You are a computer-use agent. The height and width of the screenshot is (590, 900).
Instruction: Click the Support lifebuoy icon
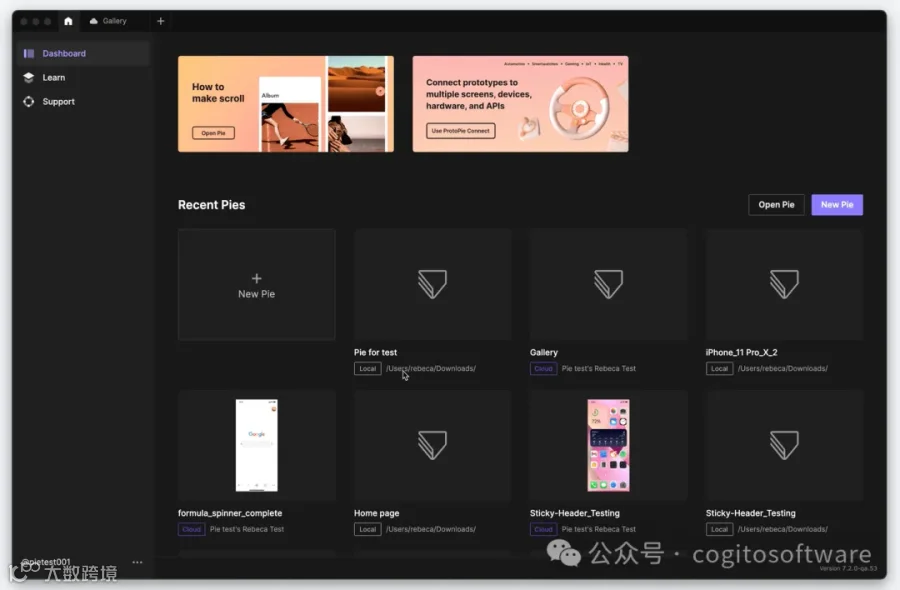(x=29, y=102)
